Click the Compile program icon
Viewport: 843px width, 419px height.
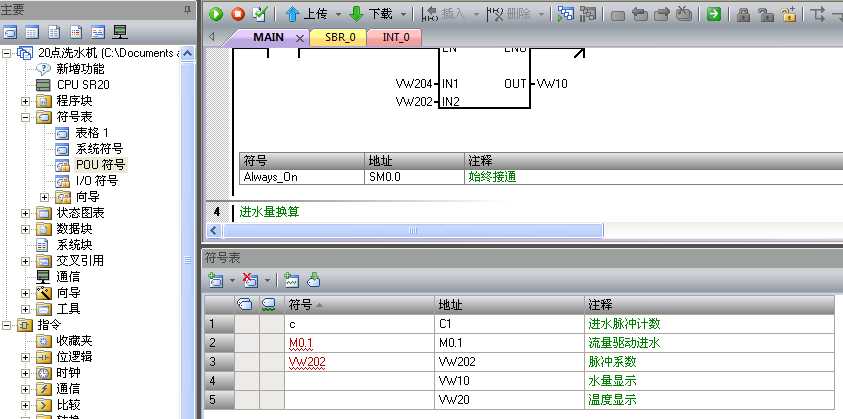(260, 14)
